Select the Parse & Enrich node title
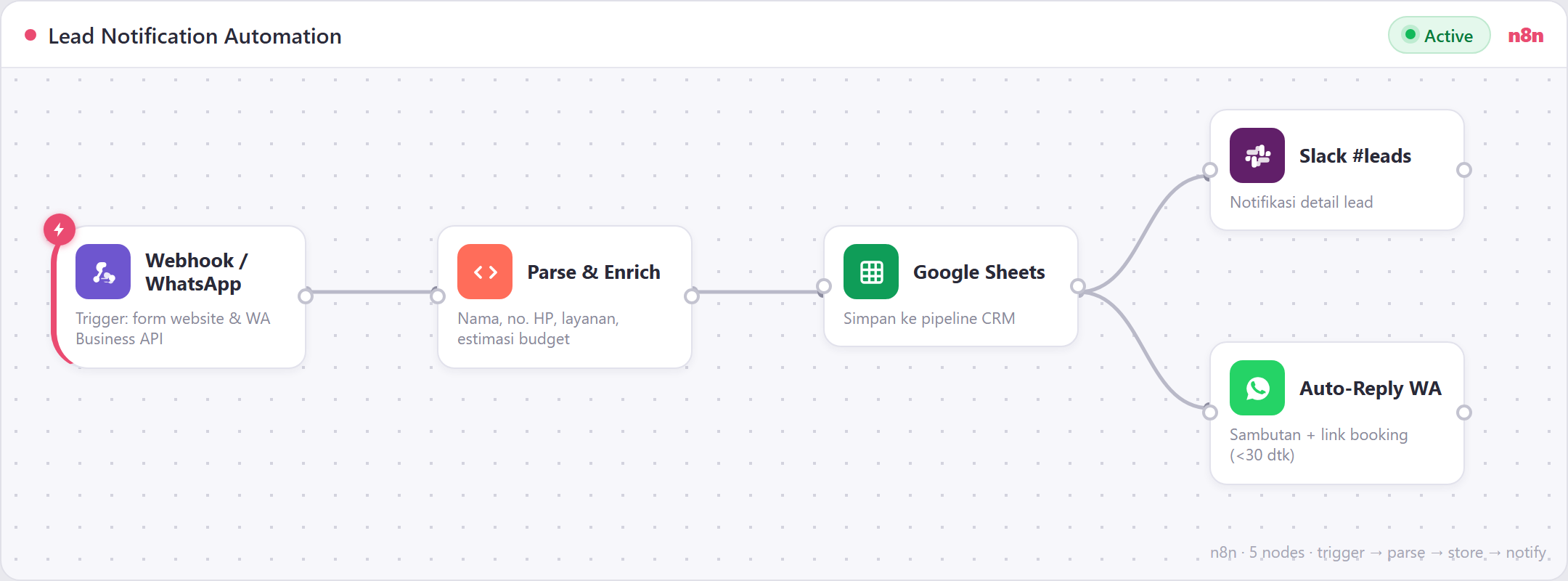 click(594, 272)
